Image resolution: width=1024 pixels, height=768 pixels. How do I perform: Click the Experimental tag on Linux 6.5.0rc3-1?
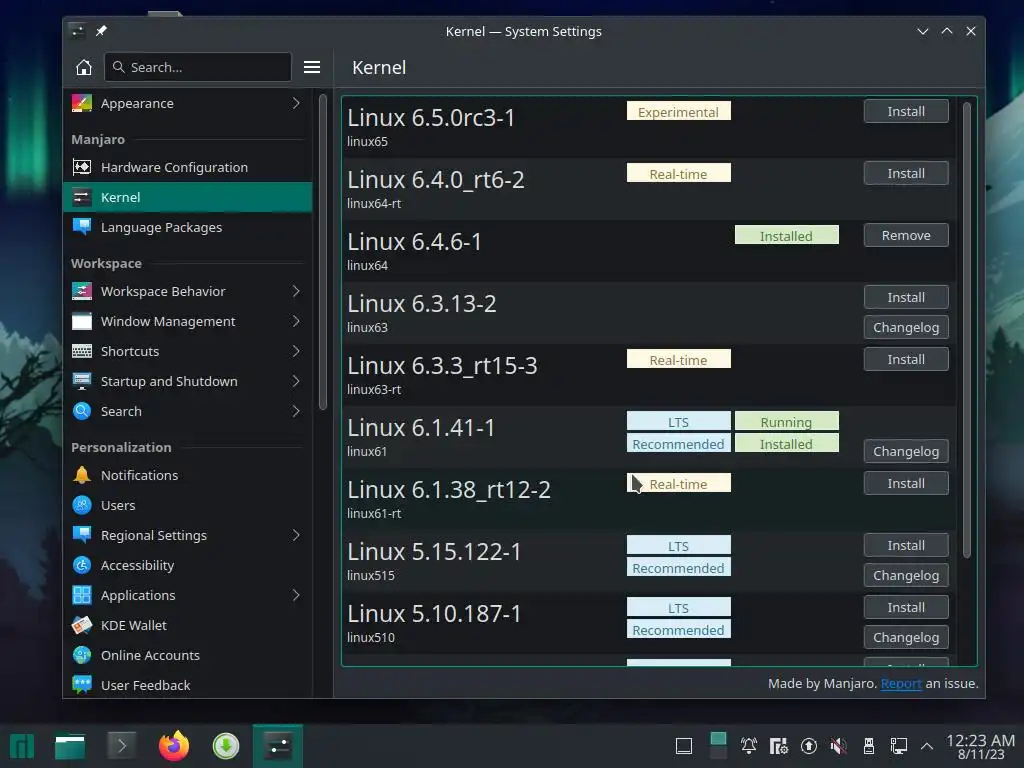(679, 112)
